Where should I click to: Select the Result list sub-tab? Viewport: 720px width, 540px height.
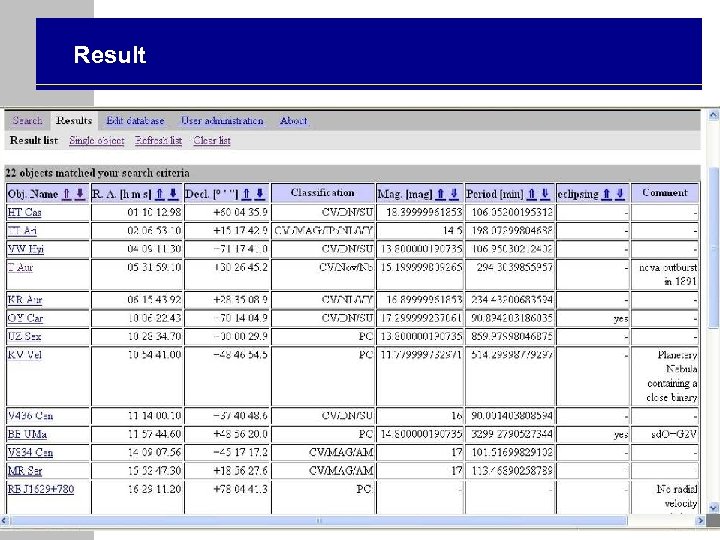click(34, 141)
